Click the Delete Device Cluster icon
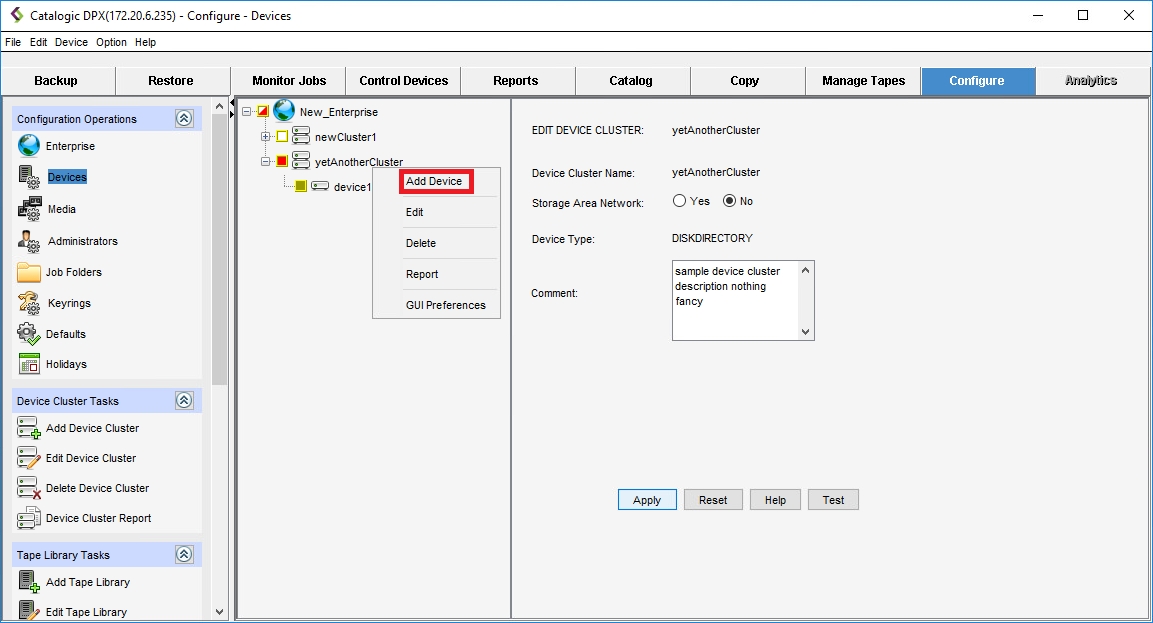 point(29,488)
